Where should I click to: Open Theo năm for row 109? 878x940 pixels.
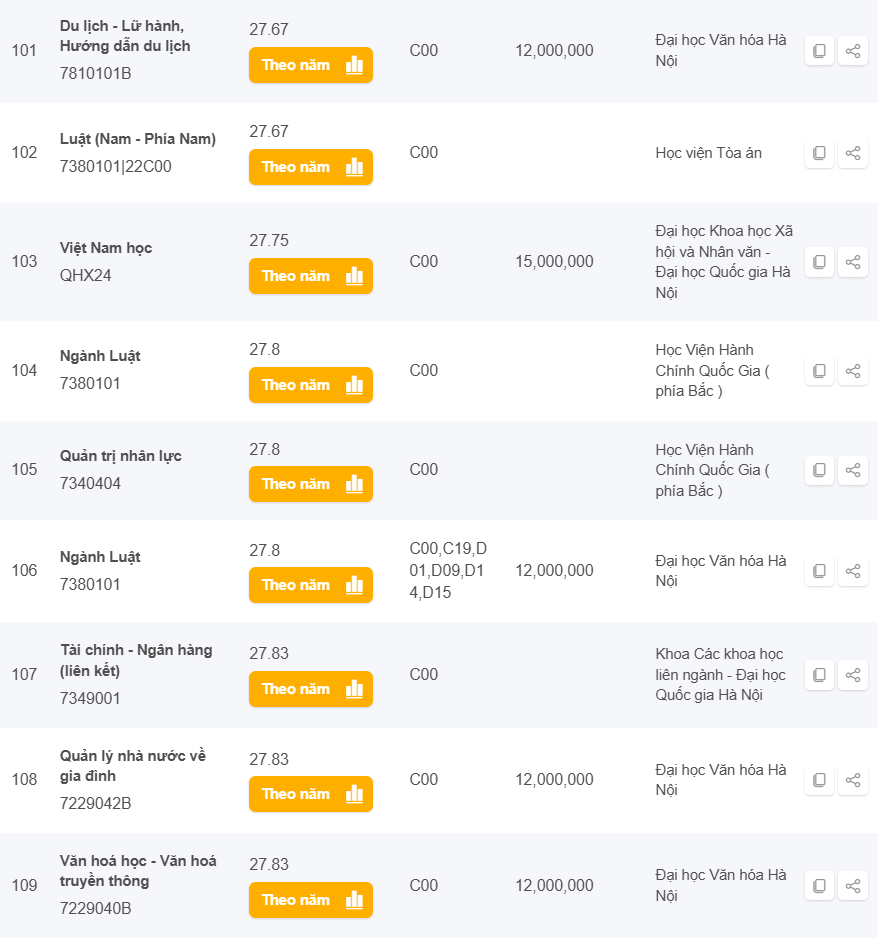(x=310, y=900)
